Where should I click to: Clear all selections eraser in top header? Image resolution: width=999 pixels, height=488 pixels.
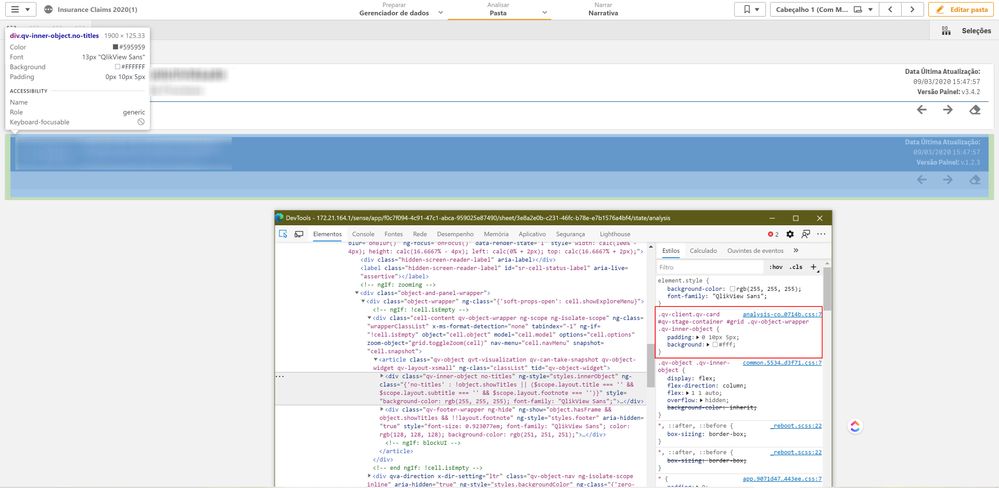(x=974, y=110)
